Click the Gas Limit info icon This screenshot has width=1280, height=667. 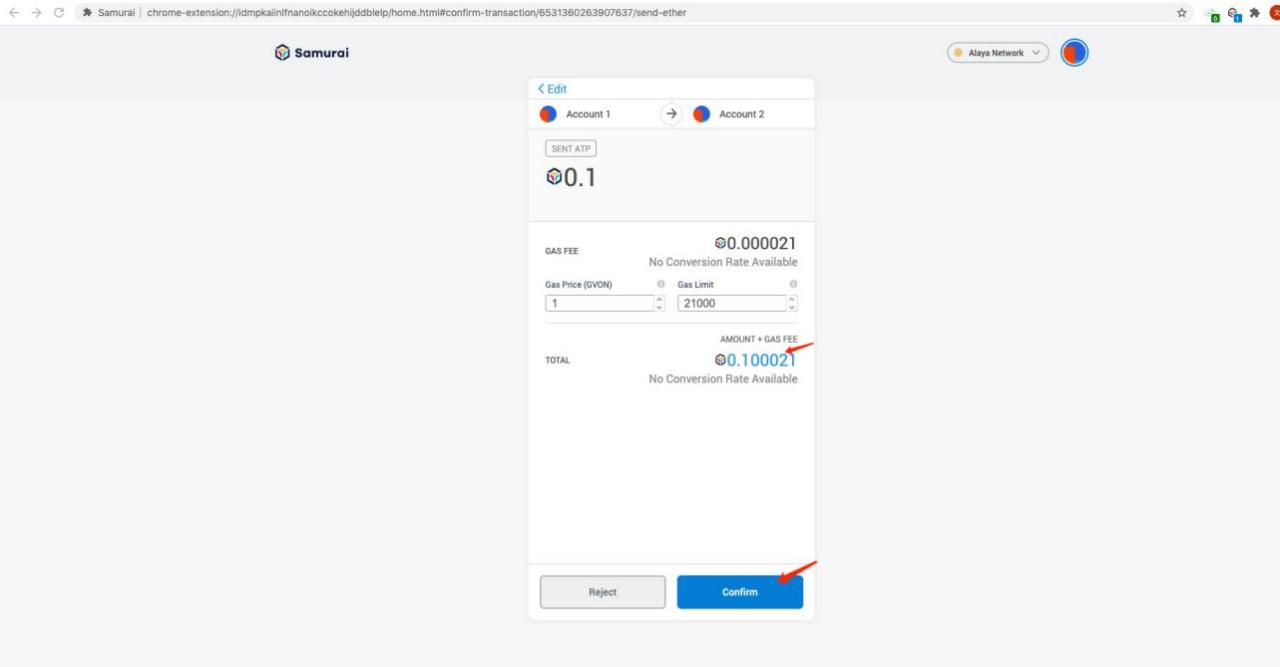(x=793, y=285)
